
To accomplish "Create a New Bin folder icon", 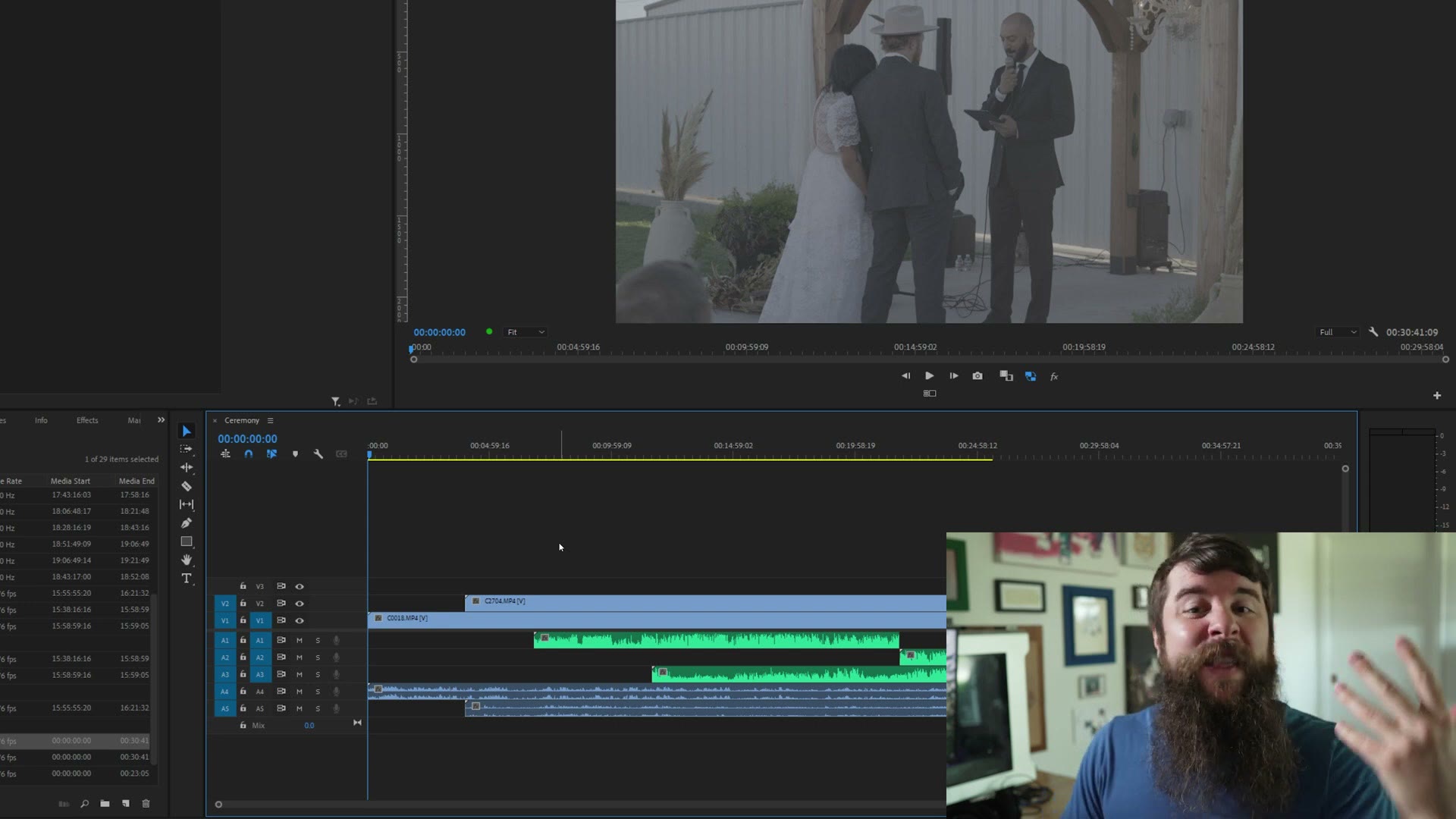I will tap(105, 804).
